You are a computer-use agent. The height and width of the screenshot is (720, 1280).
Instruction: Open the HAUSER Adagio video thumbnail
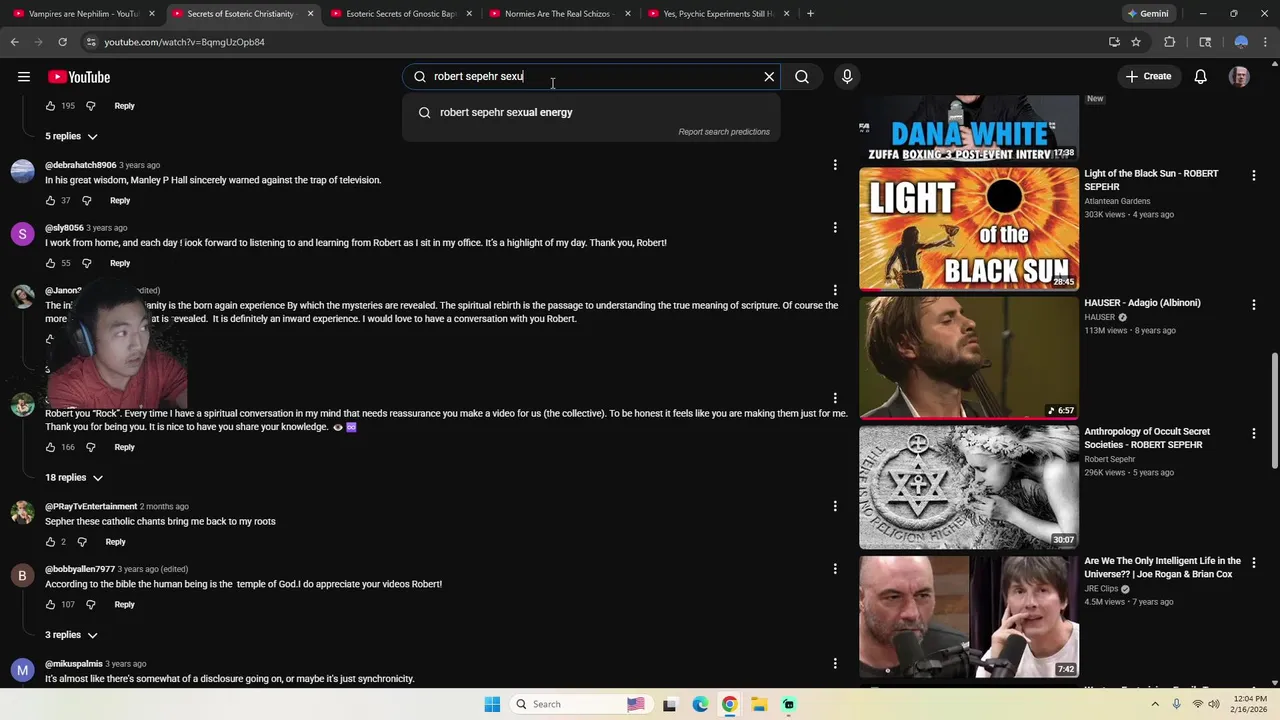click(x=969, y=357)
